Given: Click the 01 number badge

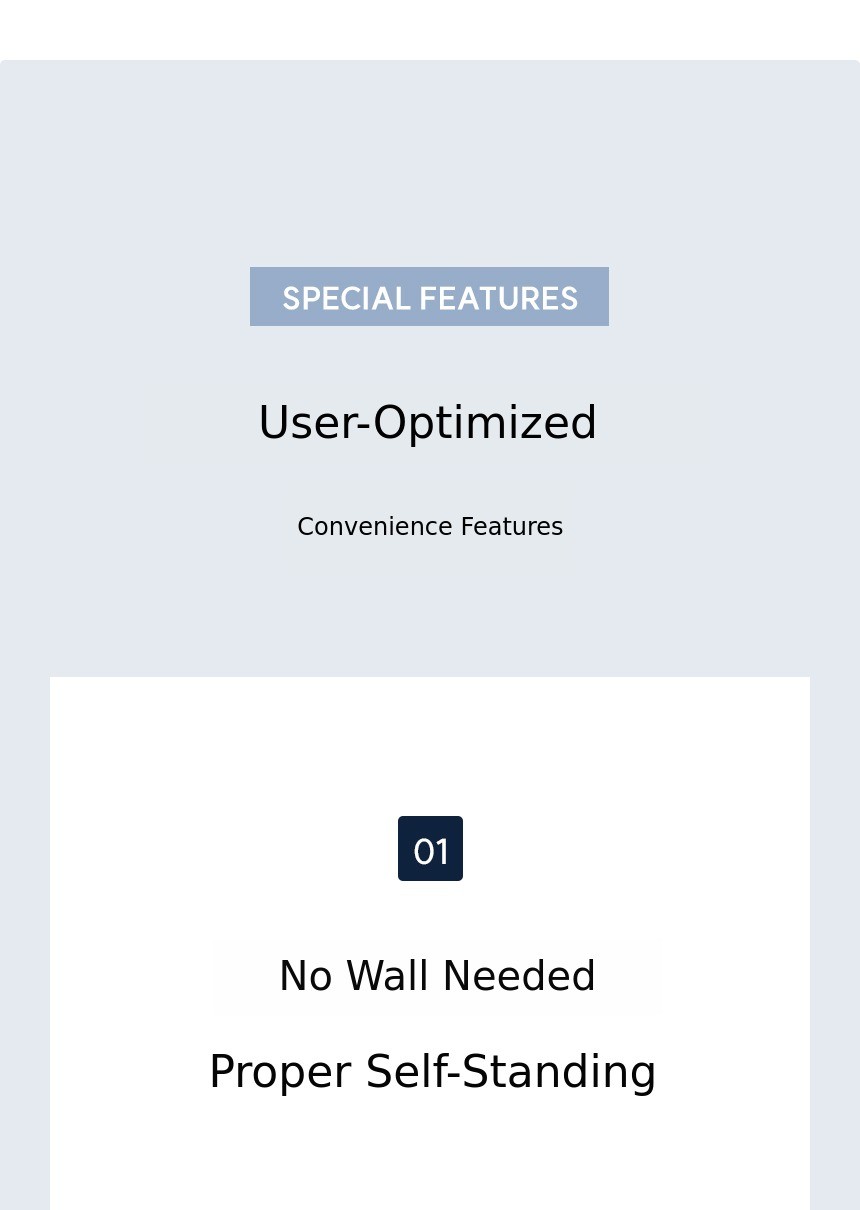Looking at the screenshot, I should (430, 849).
